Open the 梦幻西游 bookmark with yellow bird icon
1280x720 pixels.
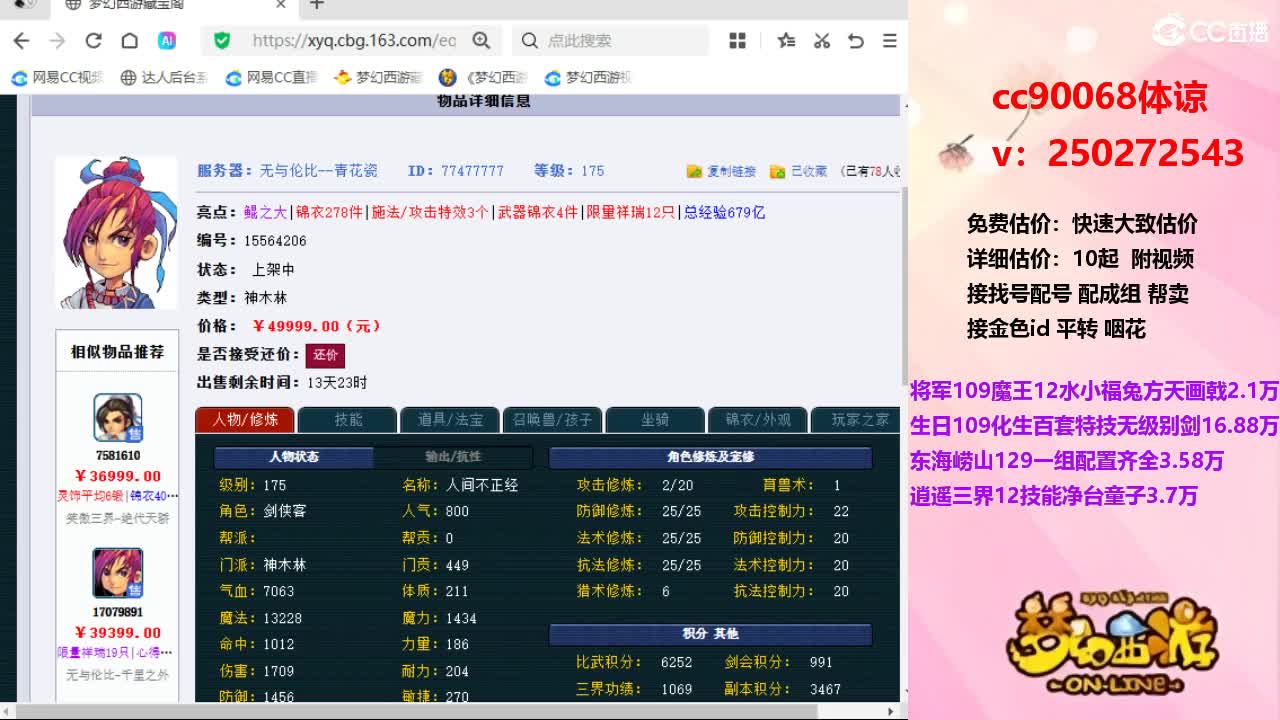(x=379, y=78)
